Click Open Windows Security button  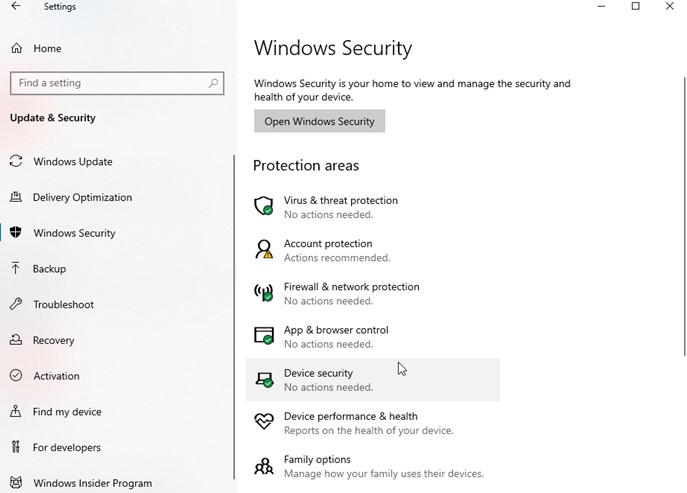click(319, 121)
